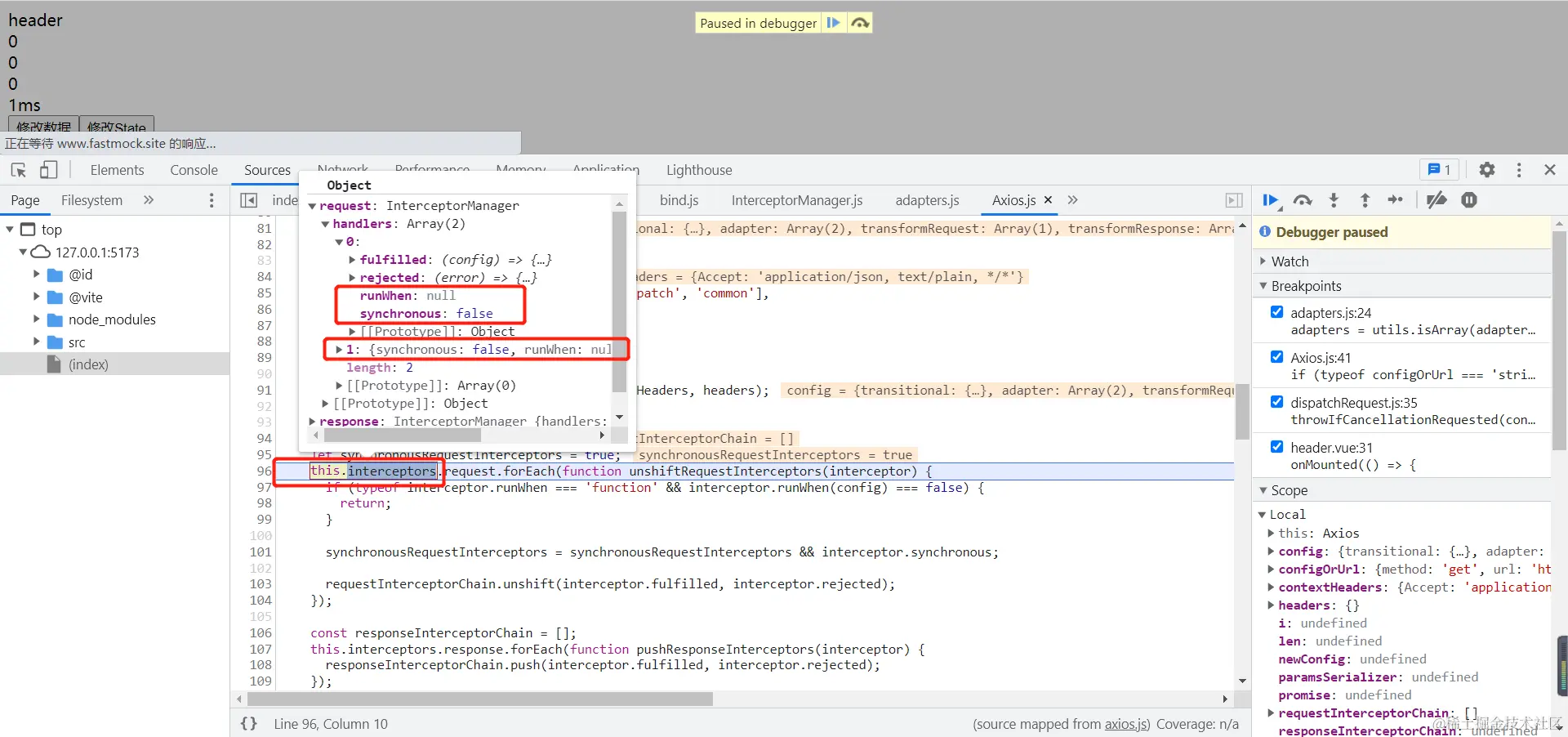Image resolution: width=1568 pixels, height=737 pixels.
Task: Deactivate all breakpoints
Action: pos(1437,200)
